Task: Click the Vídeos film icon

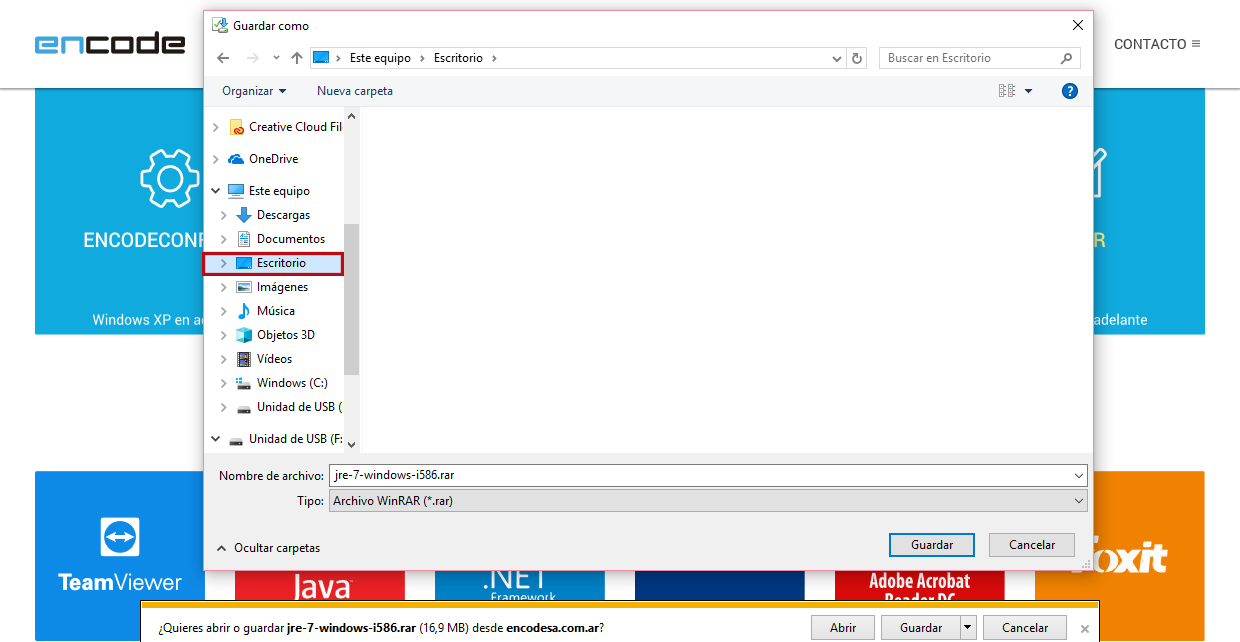Action: [244, 359]
